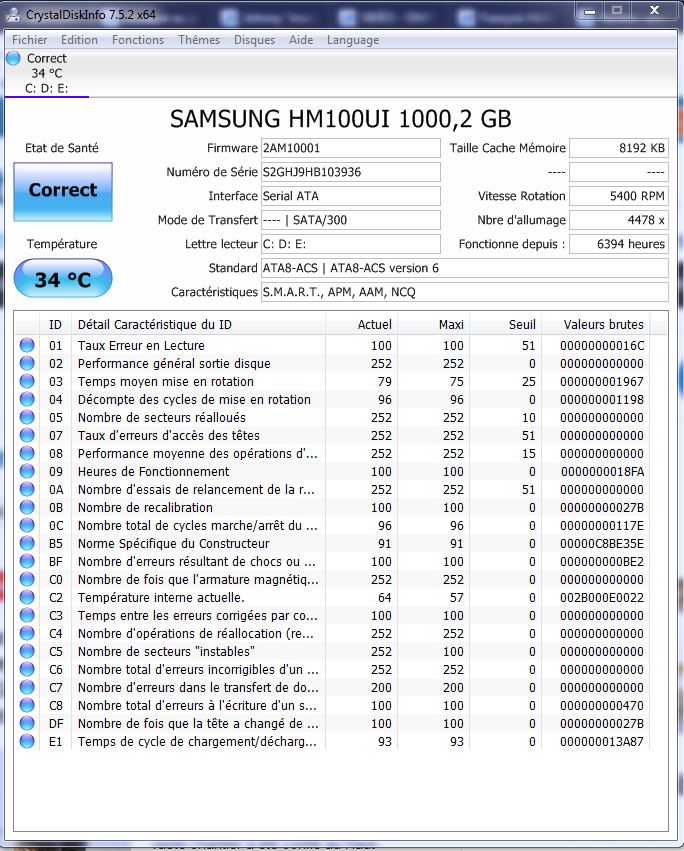Click status orb for row ID 0A
Screen dimensions: 684x851
pyautogui.click(x=27, y=489)
